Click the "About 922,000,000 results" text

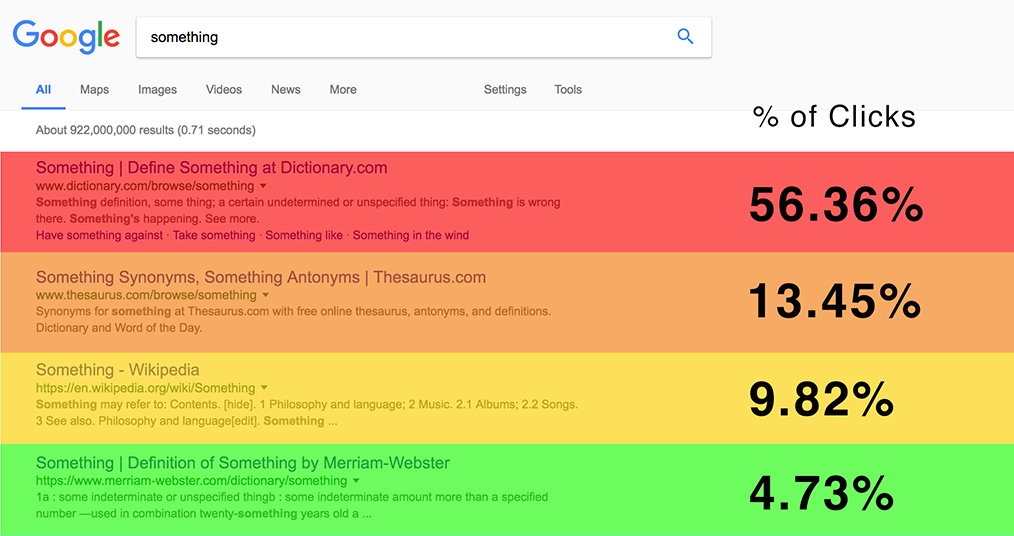pyautogui.click(x=146, y=130)
